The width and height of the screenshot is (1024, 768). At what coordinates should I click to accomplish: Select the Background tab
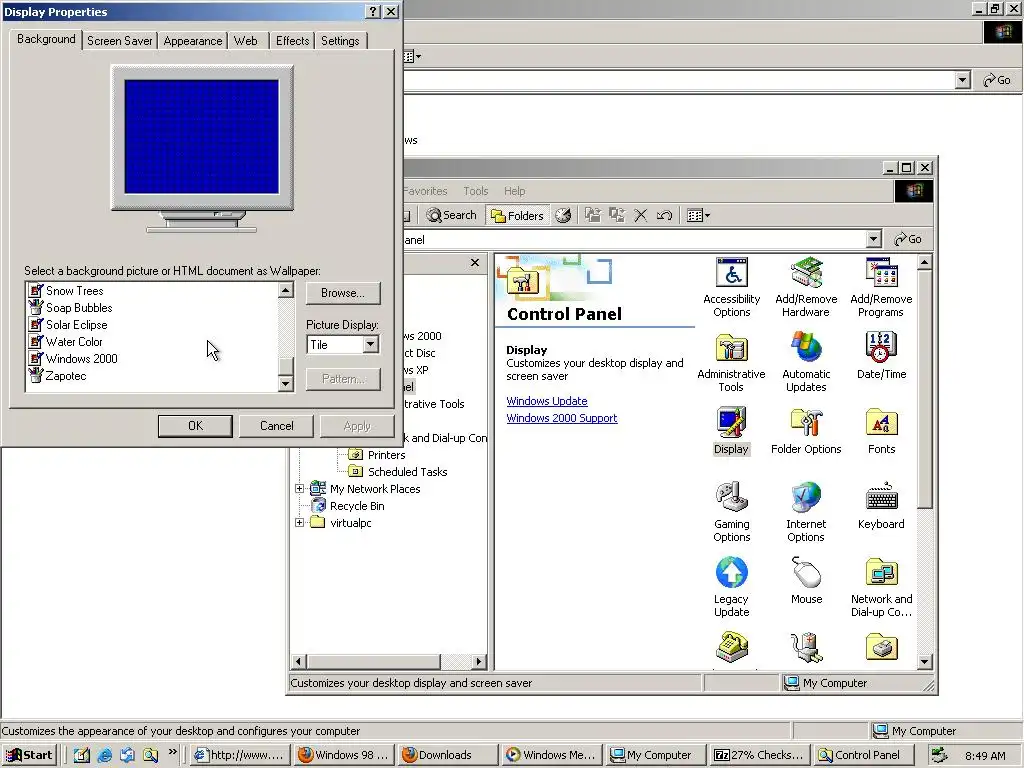pyautogui.click(x=46, y=39)
